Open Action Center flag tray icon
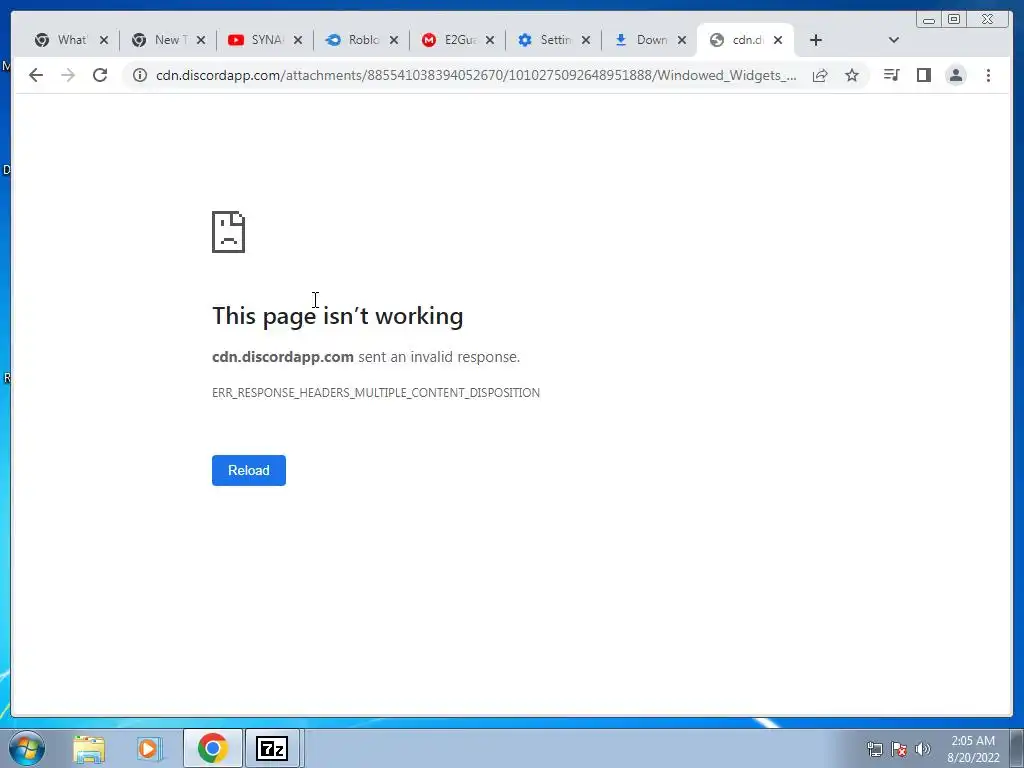 [x=899, y=749]
